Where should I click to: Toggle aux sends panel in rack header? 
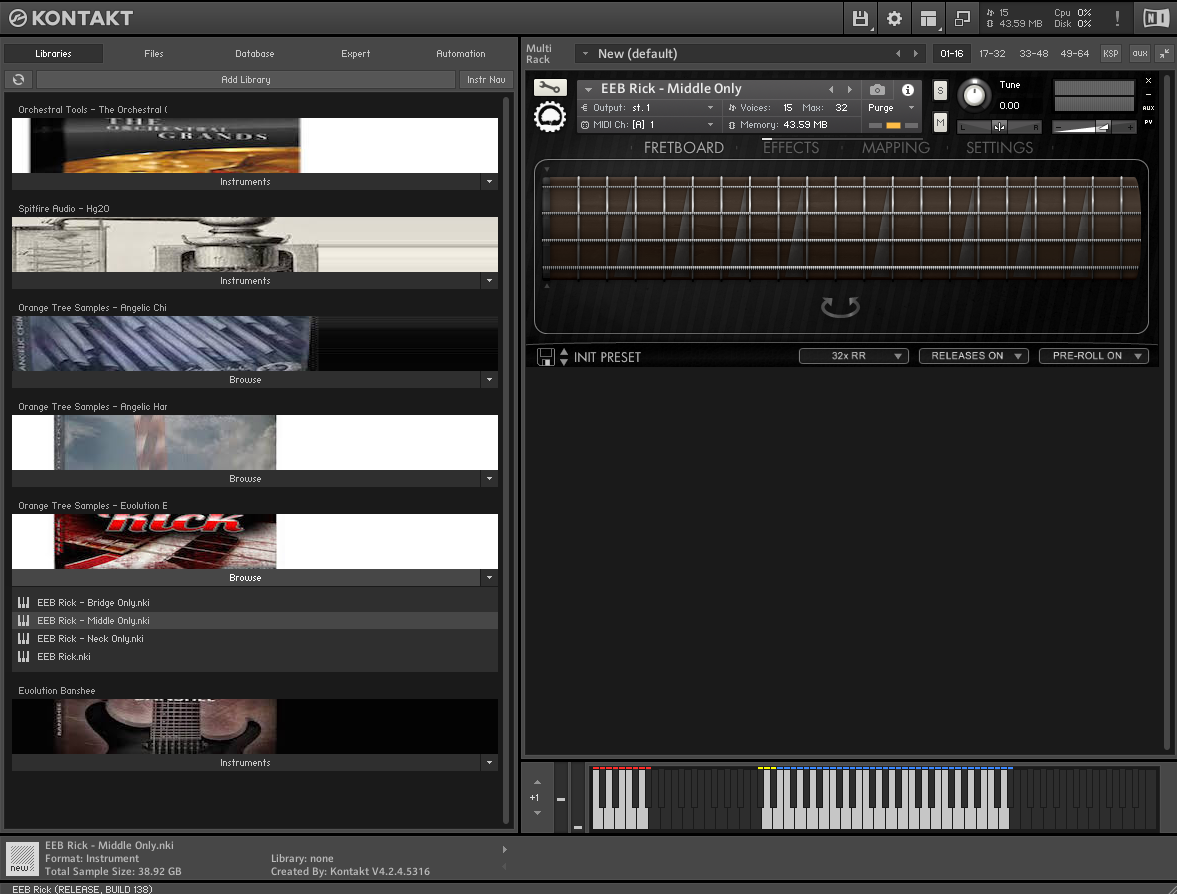pos(1139,53)
